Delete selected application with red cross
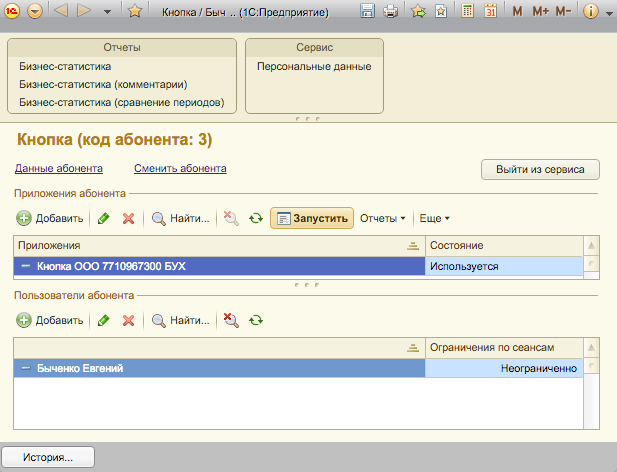617x472 pixels. point(128,218)
